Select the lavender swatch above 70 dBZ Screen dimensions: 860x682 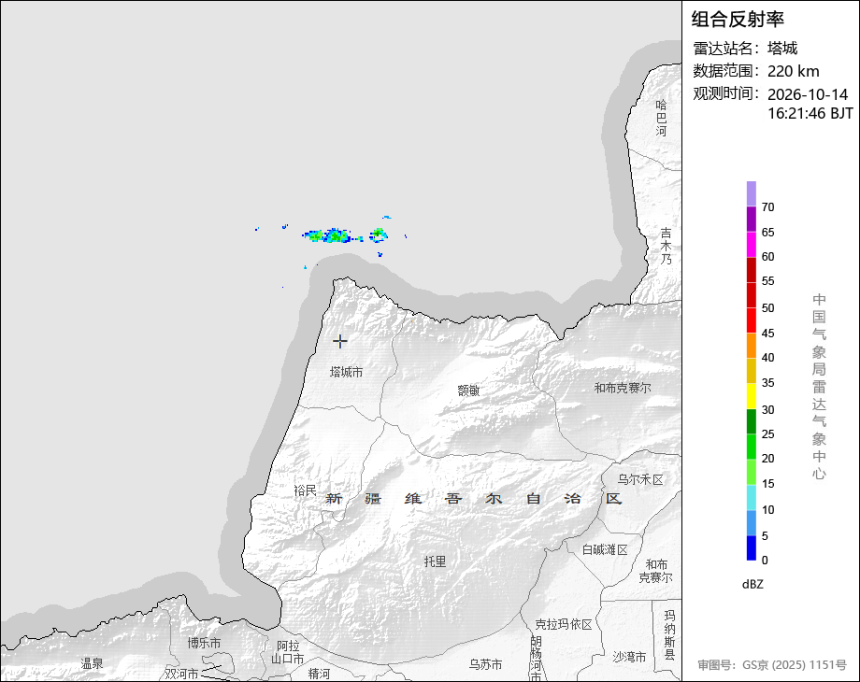751,194
